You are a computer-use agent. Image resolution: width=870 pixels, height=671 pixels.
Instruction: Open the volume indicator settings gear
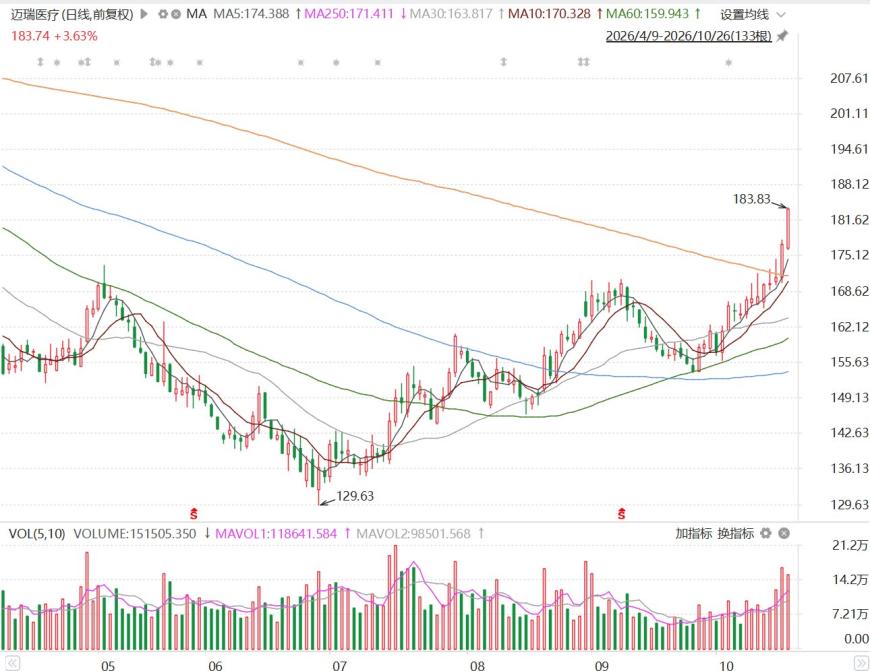pyautogui.click(x=766, y=533)
